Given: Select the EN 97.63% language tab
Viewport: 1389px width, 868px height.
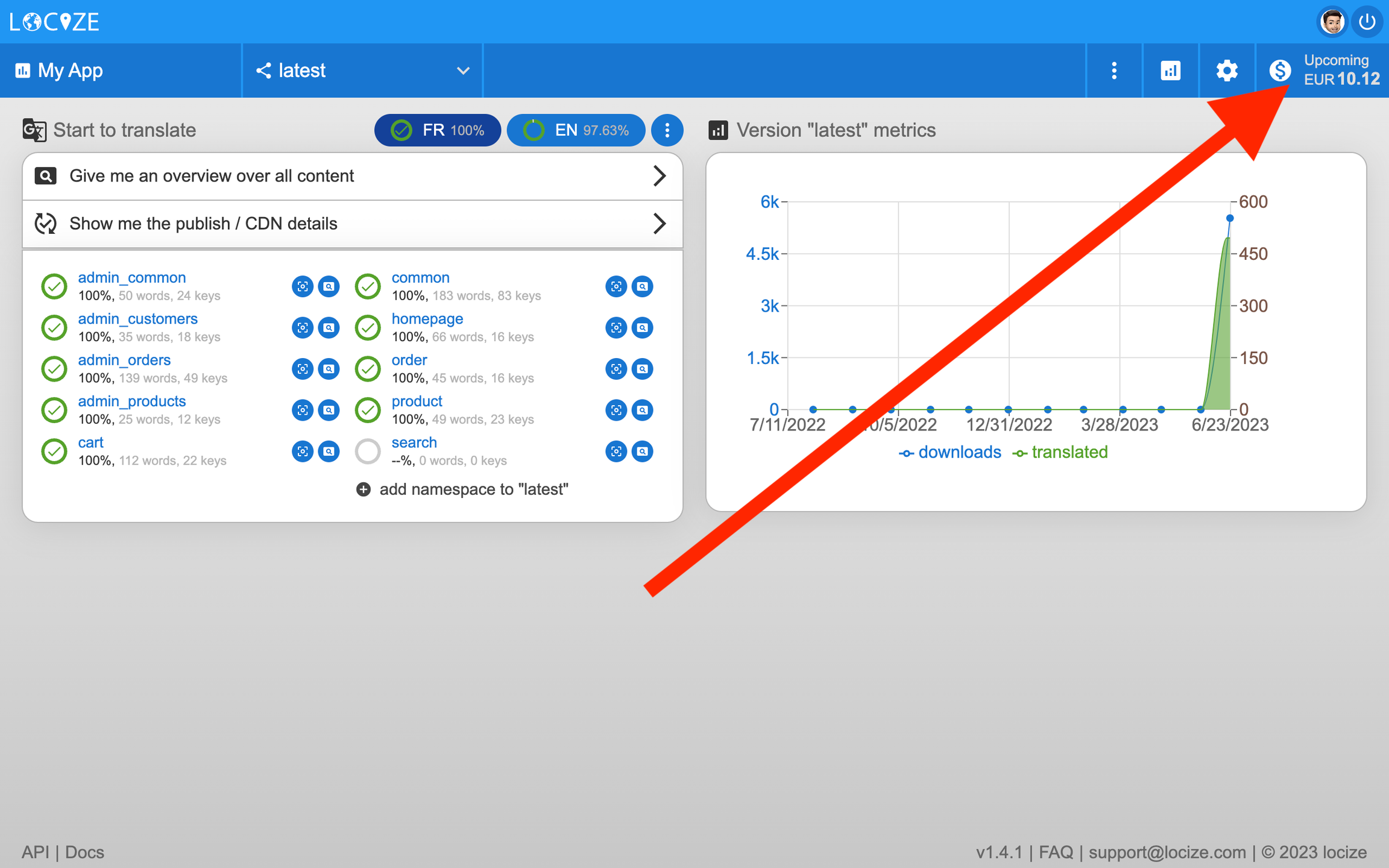Looking at the screenshot, I should 576,130.
